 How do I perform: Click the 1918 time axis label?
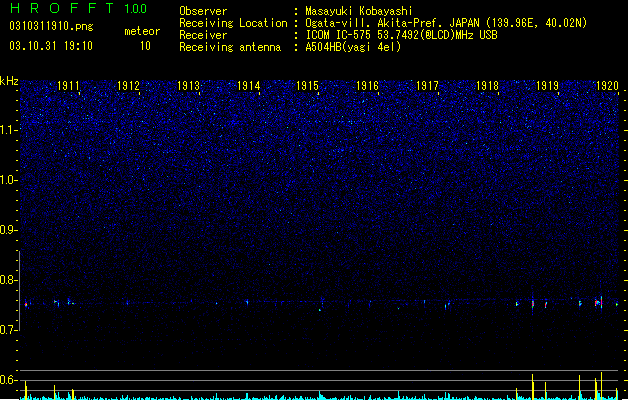click(x=487, y=86)
